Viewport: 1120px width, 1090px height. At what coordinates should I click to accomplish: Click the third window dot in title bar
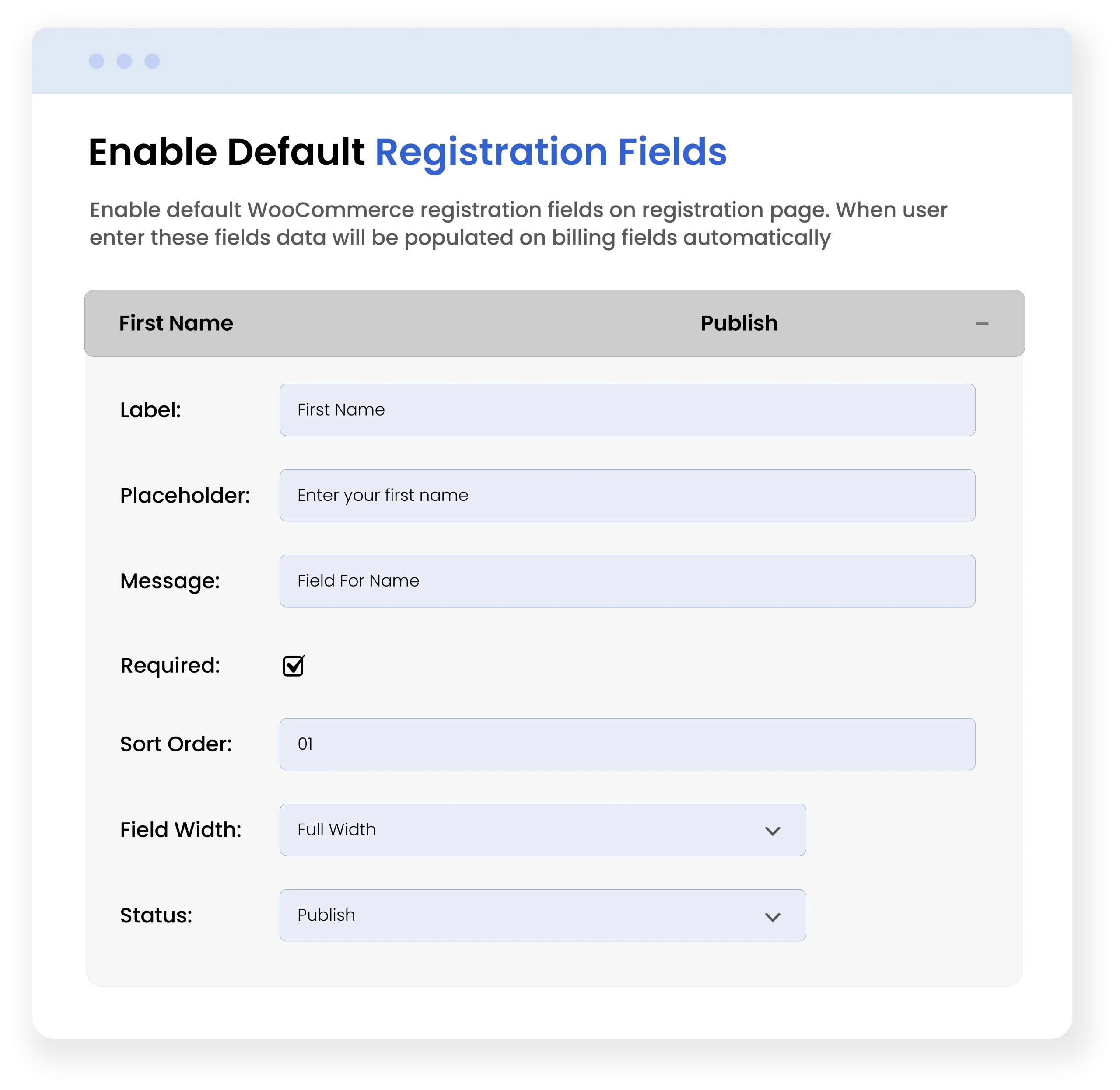(x=152, y=61)
